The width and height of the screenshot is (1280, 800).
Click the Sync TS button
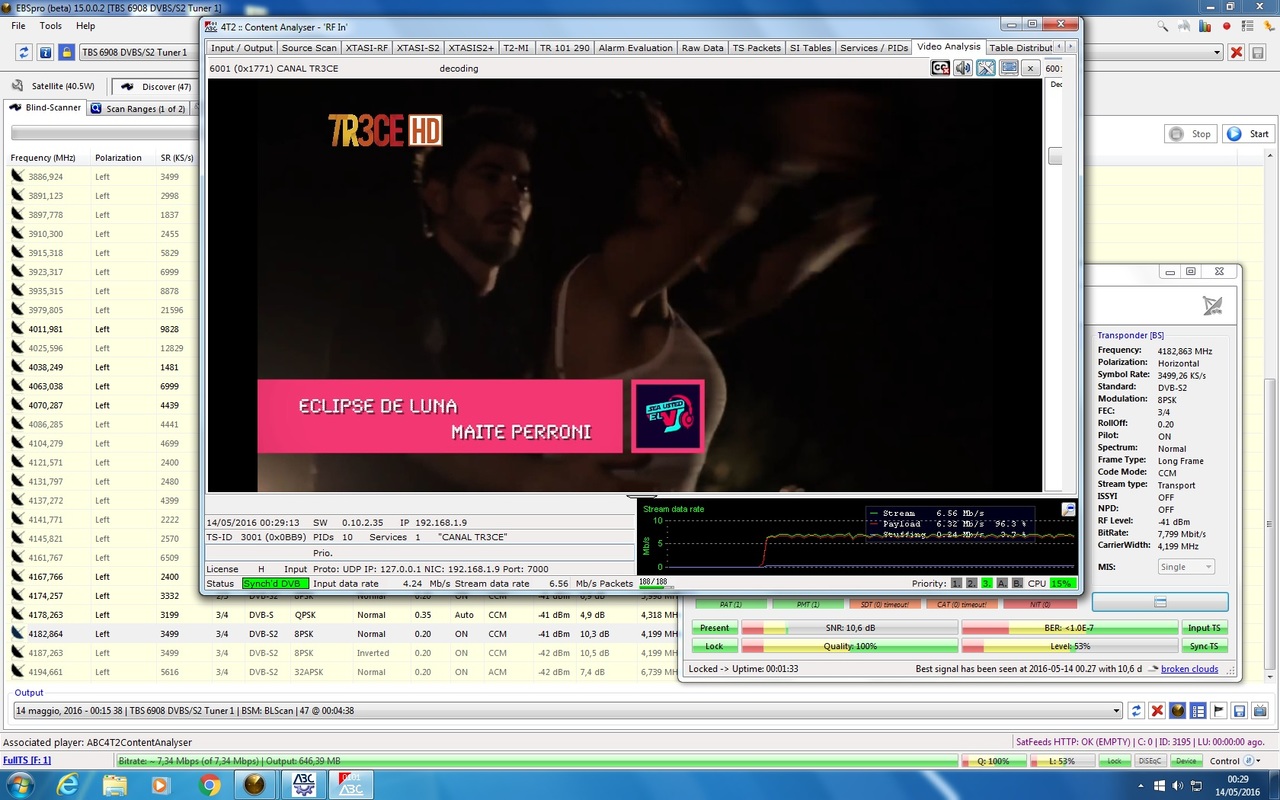[x=1205, y=646]
